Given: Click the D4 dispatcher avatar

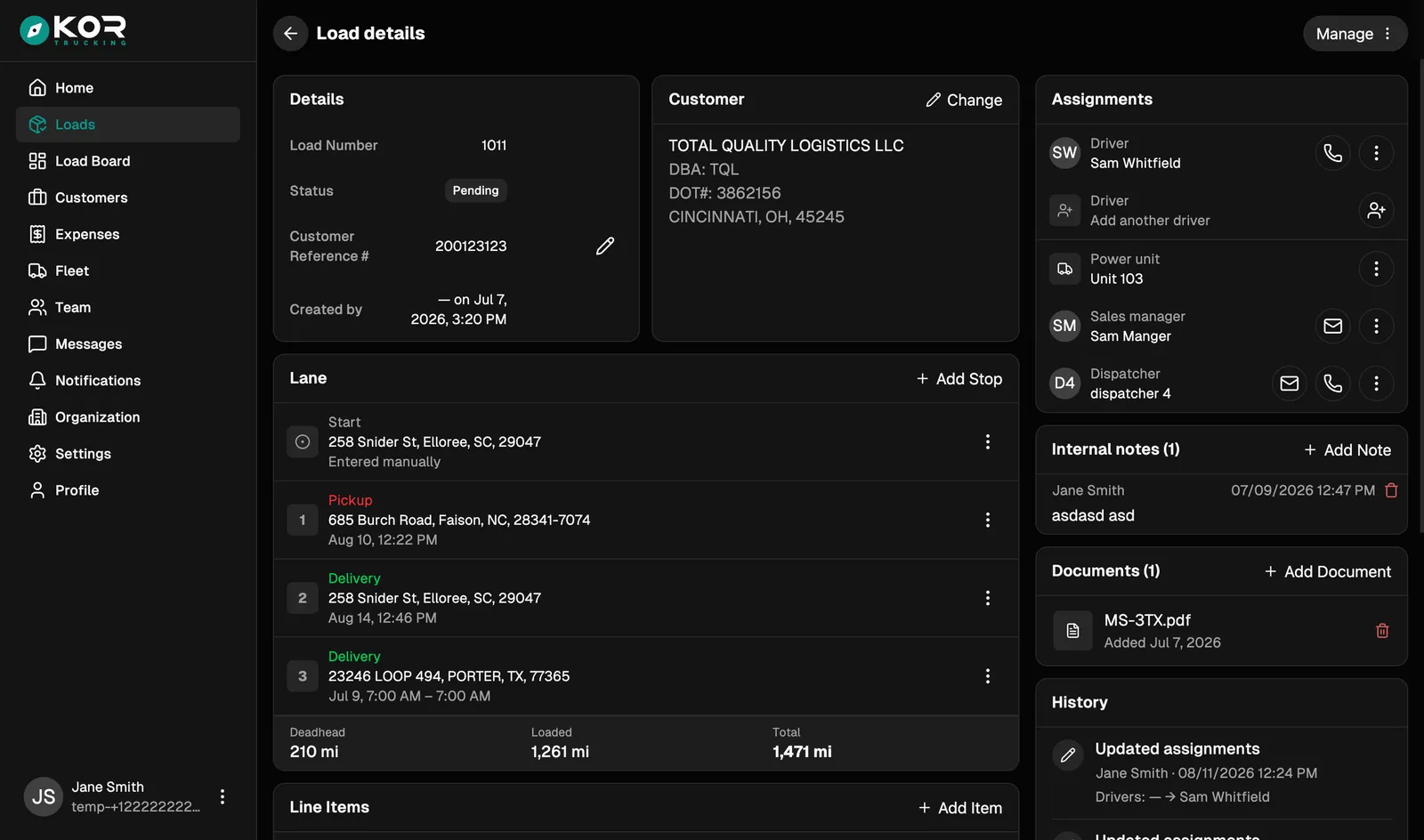Looking at the screenshot, I should 1064,384.
